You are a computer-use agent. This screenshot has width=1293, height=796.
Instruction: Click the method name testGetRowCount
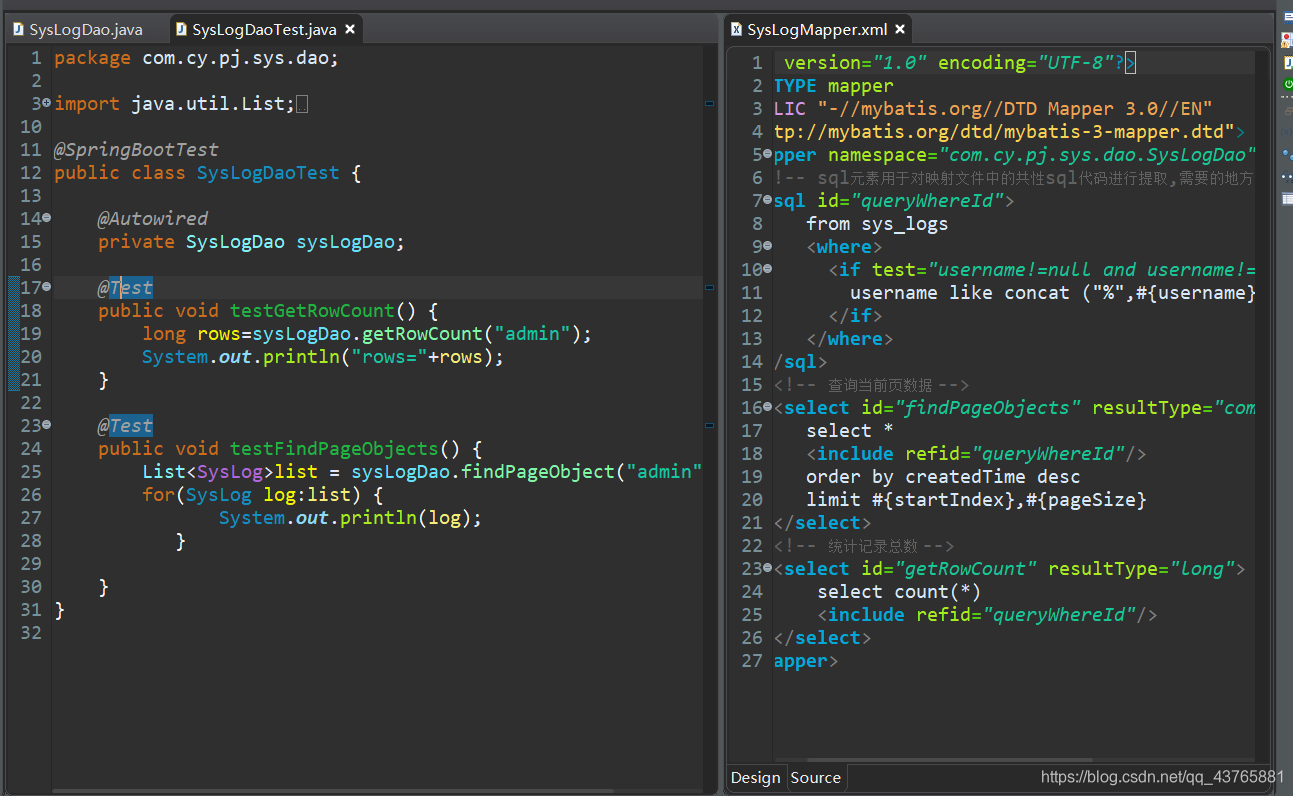pos(312,311)
